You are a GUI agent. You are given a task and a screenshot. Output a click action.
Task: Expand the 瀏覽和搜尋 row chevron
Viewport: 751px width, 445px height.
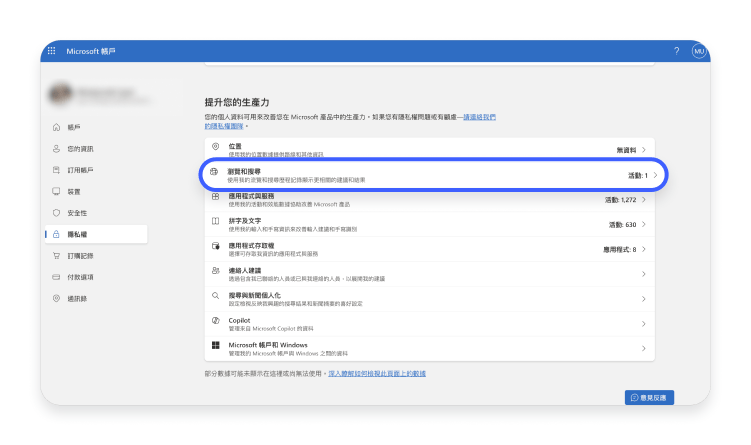coord(655,175)
